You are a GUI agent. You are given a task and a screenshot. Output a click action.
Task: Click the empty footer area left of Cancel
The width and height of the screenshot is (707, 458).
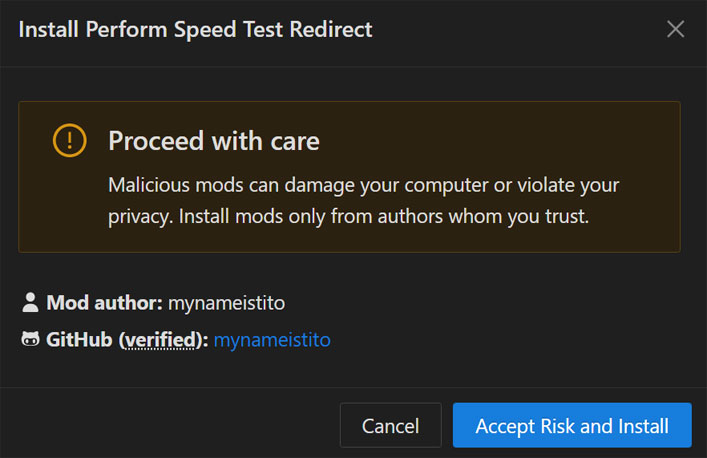170,426
